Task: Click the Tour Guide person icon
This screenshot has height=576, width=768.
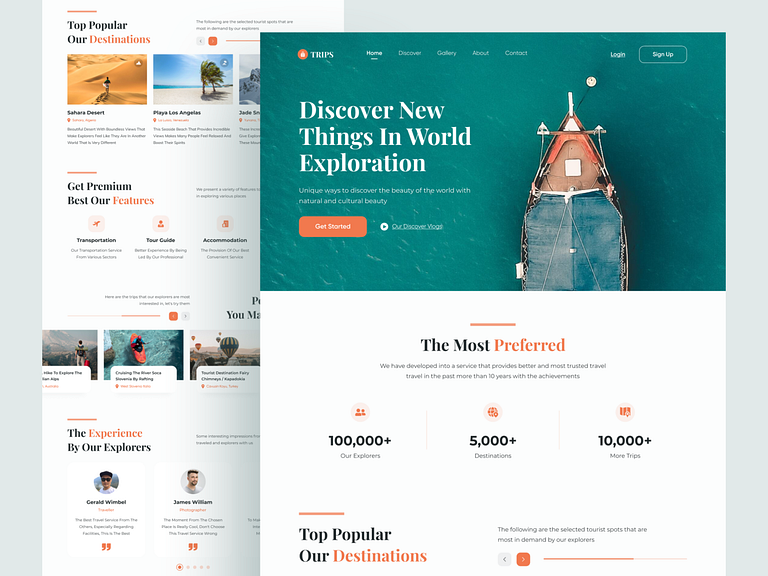Action: (160, 223)
